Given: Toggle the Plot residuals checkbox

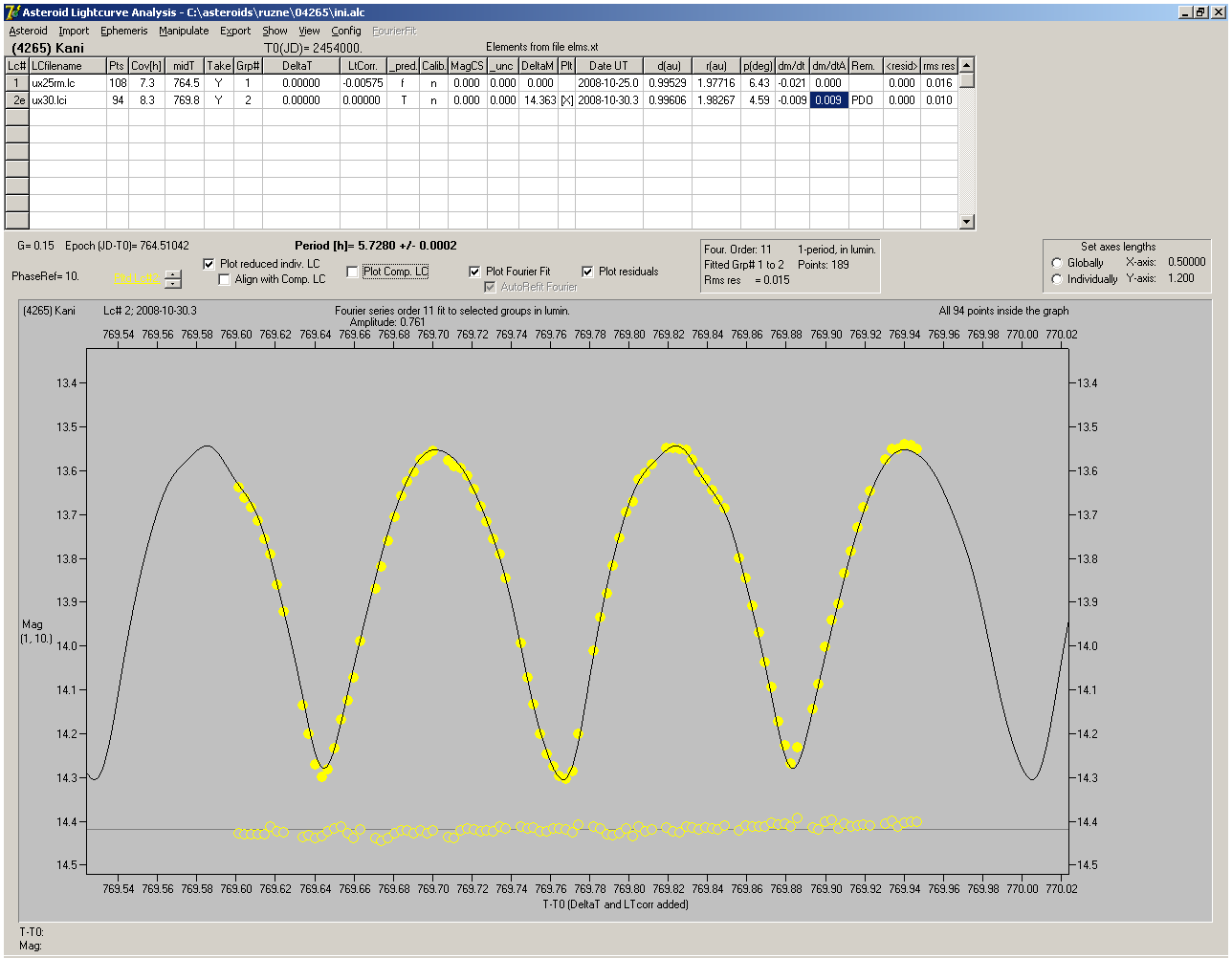Looking at the screenshot, I should [x=587, y=272].
